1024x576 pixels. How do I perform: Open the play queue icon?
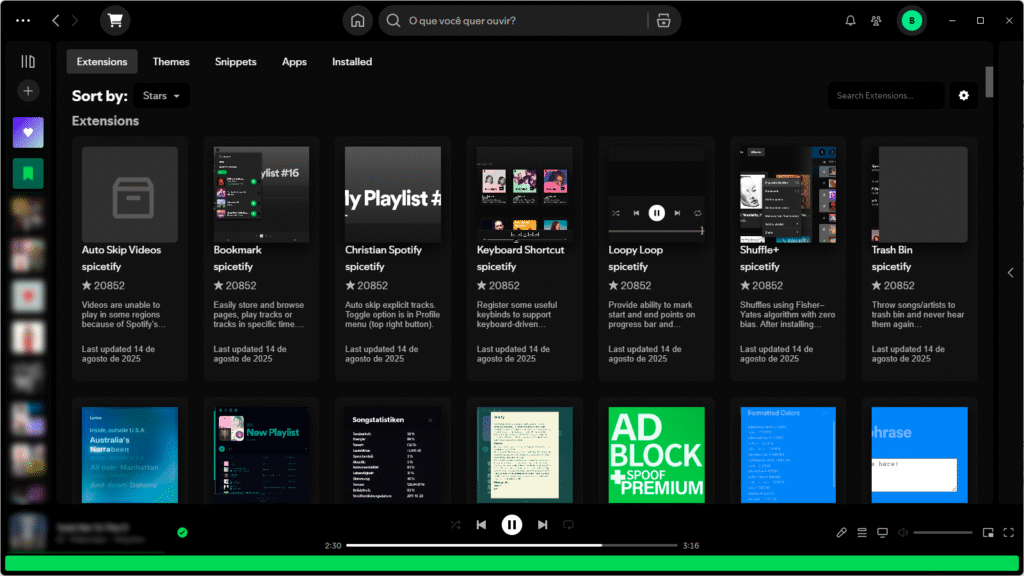click(x=862, y=533)
